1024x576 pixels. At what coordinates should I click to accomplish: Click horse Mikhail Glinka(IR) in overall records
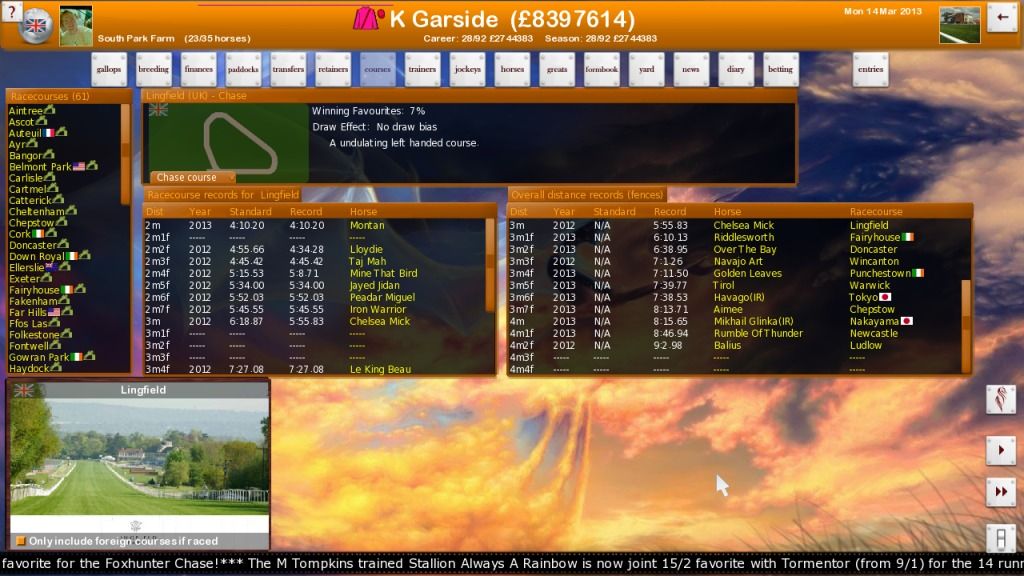[754, 321]
